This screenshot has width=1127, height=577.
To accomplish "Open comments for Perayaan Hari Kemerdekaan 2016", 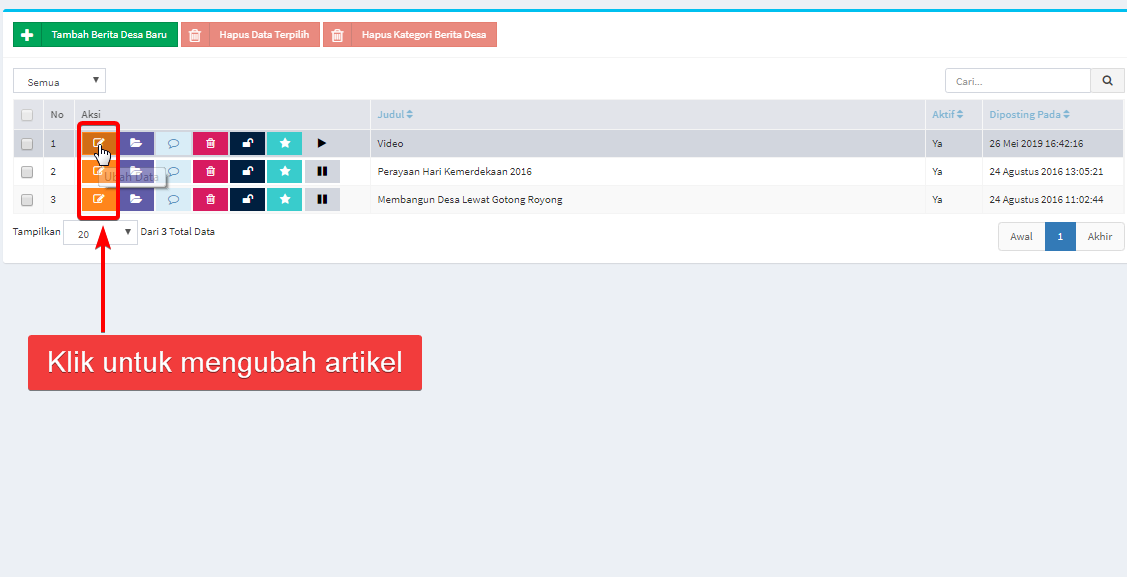I will click(173, 171).
